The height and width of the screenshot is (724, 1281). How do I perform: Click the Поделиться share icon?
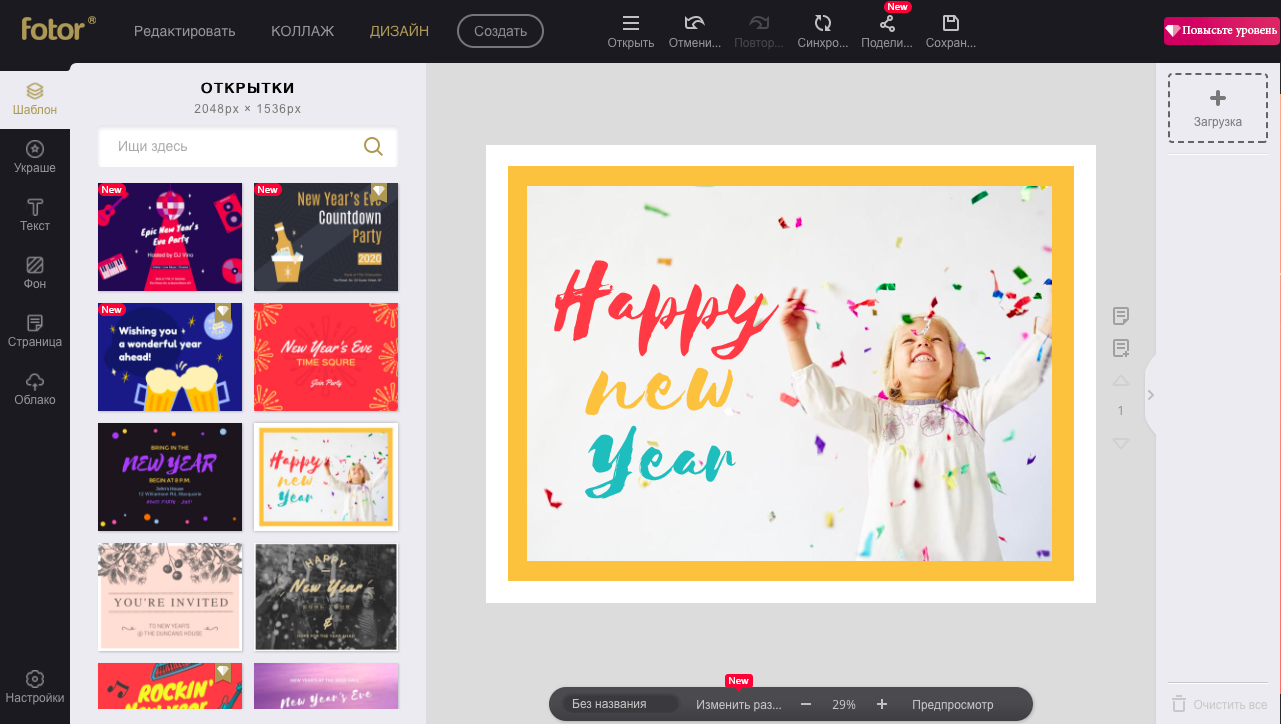tap(887, 31)
